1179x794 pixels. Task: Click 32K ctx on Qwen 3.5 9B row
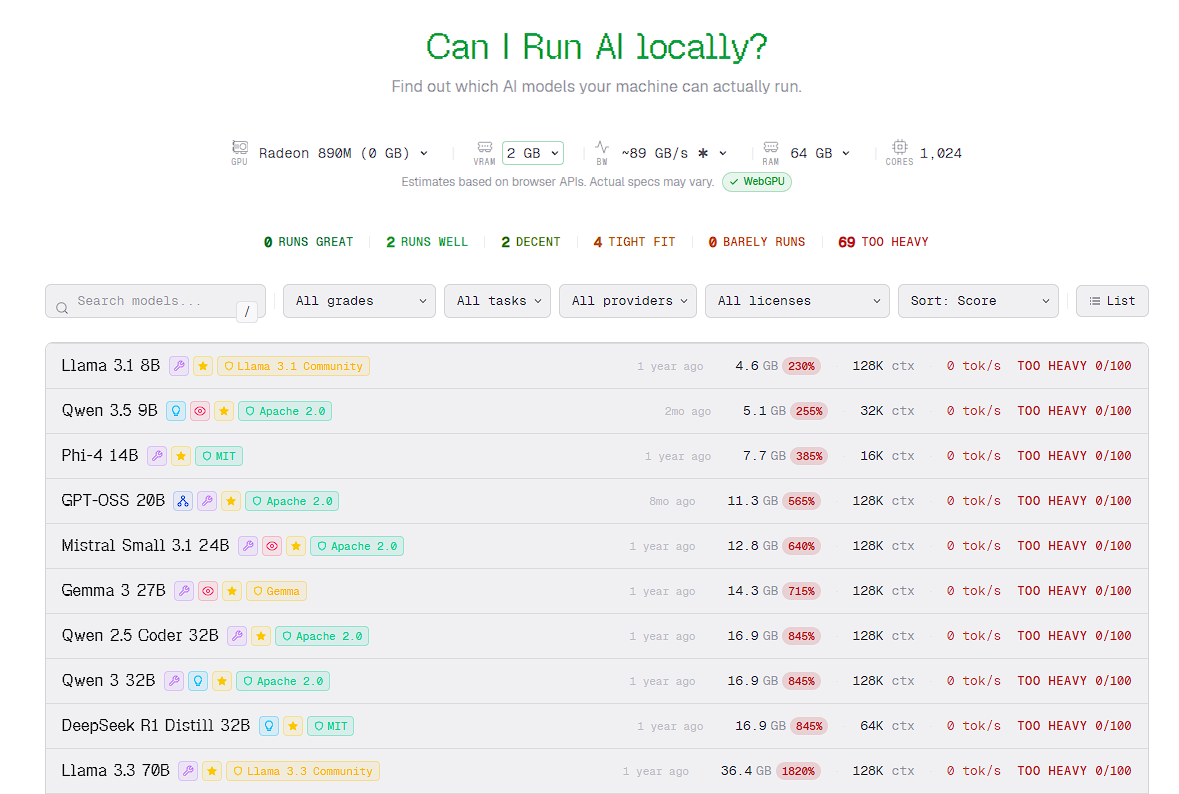(x=887, y=411)
